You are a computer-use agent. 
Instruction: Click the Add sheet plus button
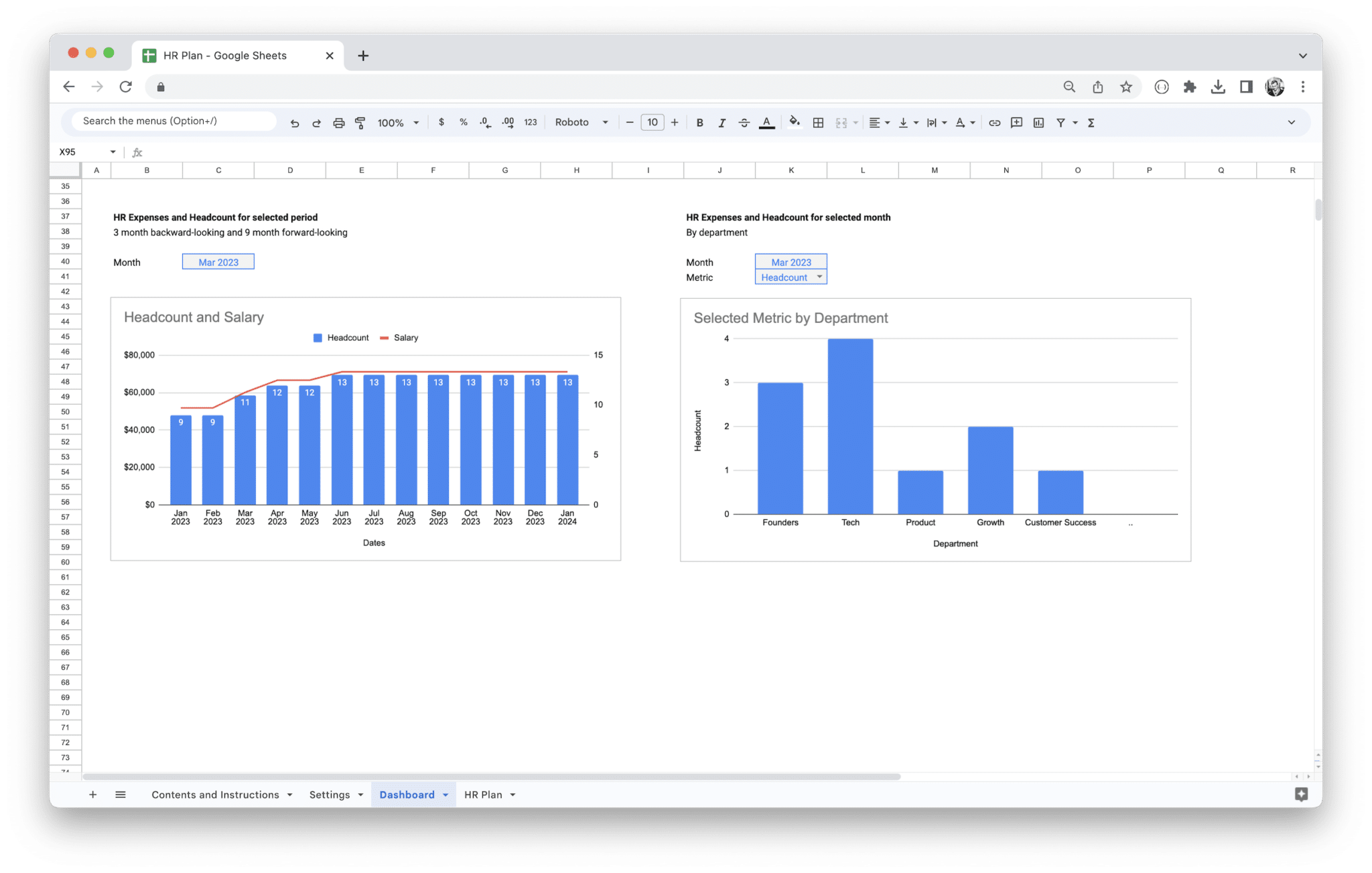click(93, 794)
